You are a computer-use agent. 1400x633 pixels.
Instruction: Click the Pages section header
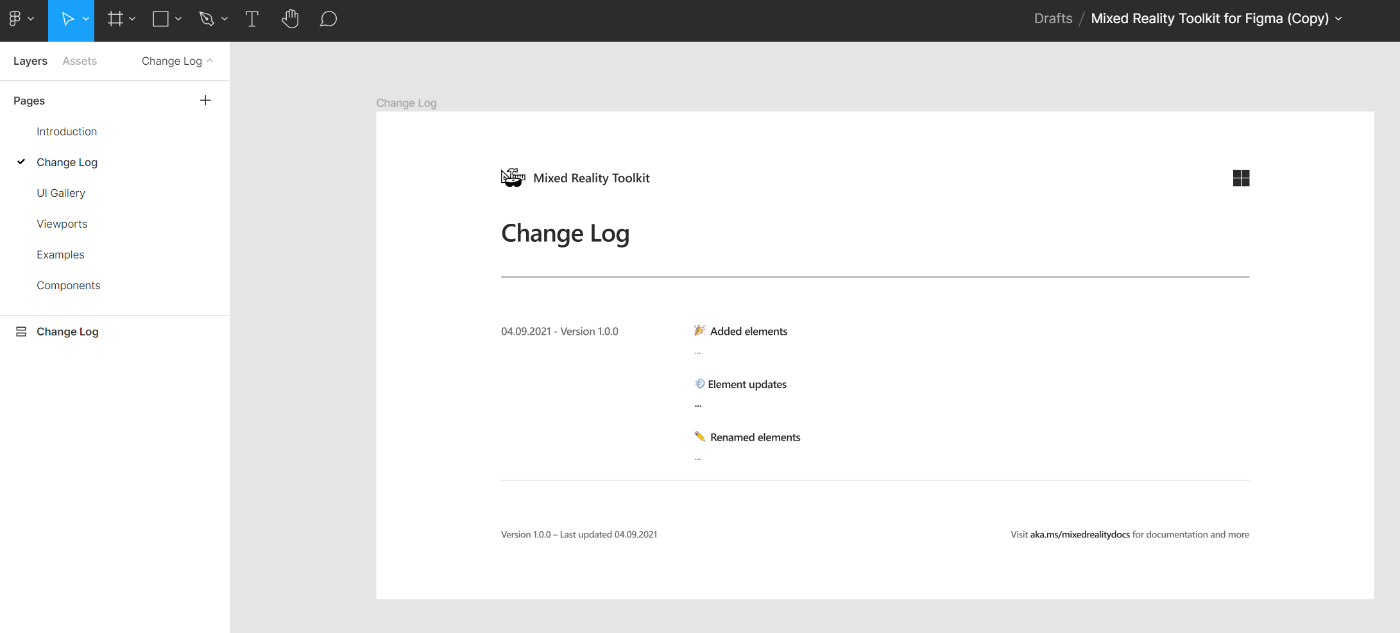pyautogui.click(x=29, y=100)
